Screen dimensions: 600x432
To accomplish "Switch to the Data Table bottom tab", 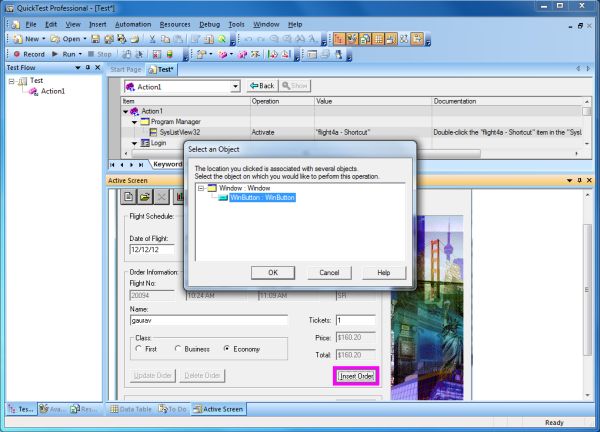I will pyautogui.click(x=131, y=409).
